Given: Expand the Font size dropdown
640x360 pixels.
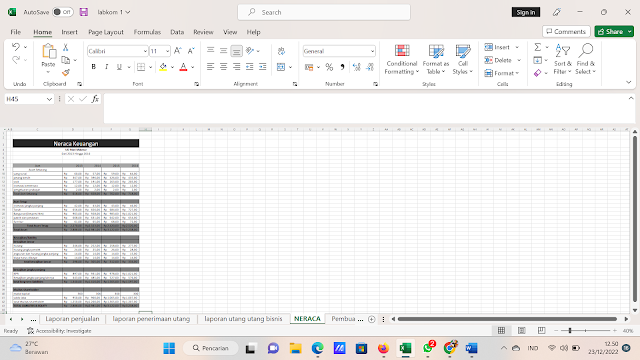Looking at the screenshot, I should click(167, 51).
